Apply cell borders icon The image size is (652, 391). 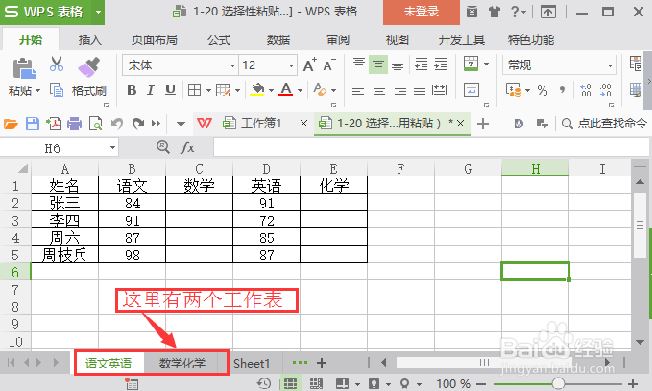click(x=194, y=90)
